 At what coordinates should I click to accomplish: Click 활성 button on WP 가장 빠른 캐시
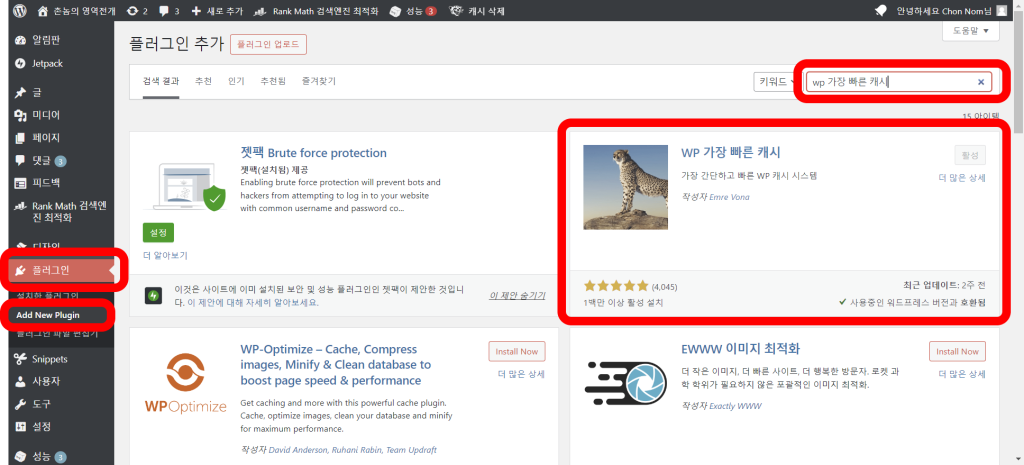970,155
